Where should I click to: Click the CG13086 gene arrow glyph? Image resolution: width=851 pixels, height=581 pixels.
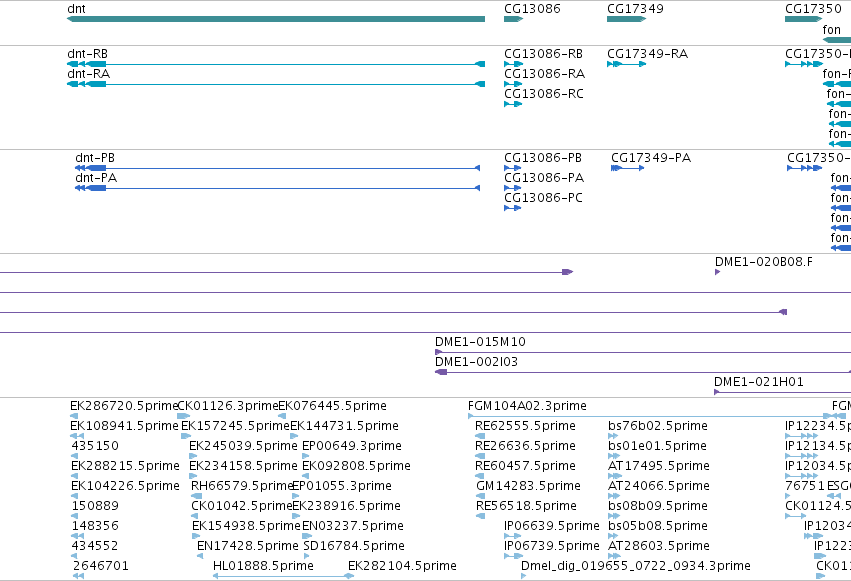(513, 19)
